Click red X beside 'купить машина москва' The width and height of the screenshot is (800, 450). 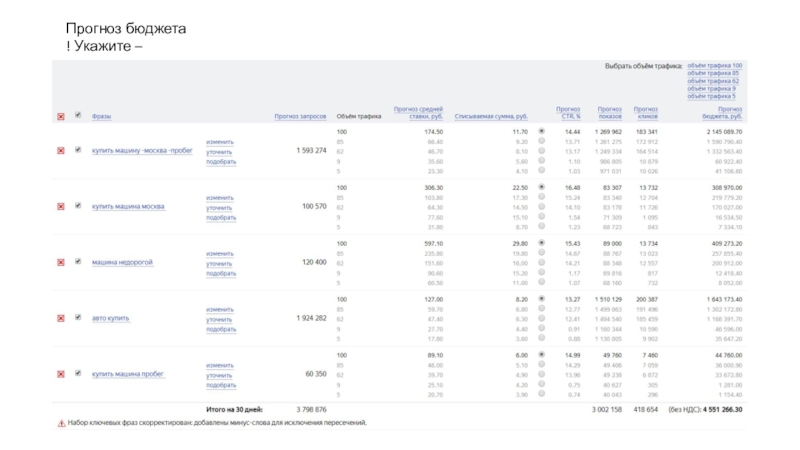[x=61, y=207]
